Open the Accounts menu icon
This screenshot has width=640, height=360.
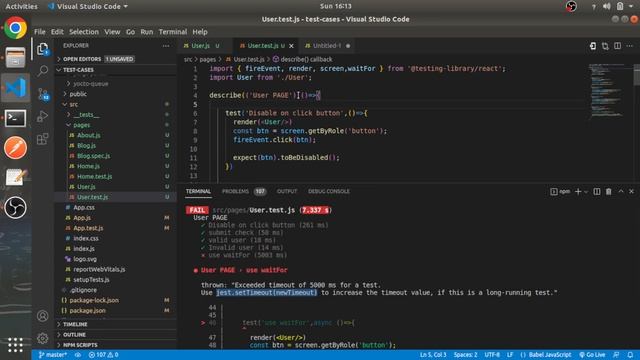pos(42,316)
